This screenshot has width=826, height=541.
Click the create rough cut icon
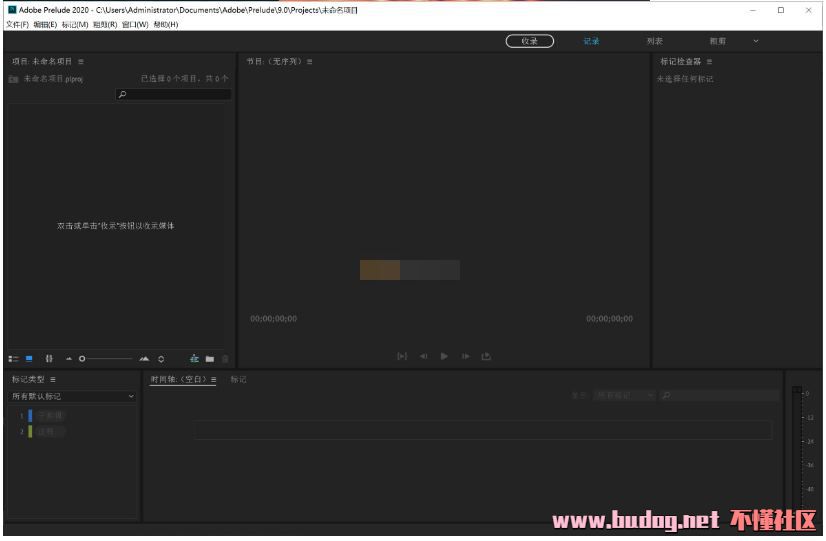click(x=194, y=358)
